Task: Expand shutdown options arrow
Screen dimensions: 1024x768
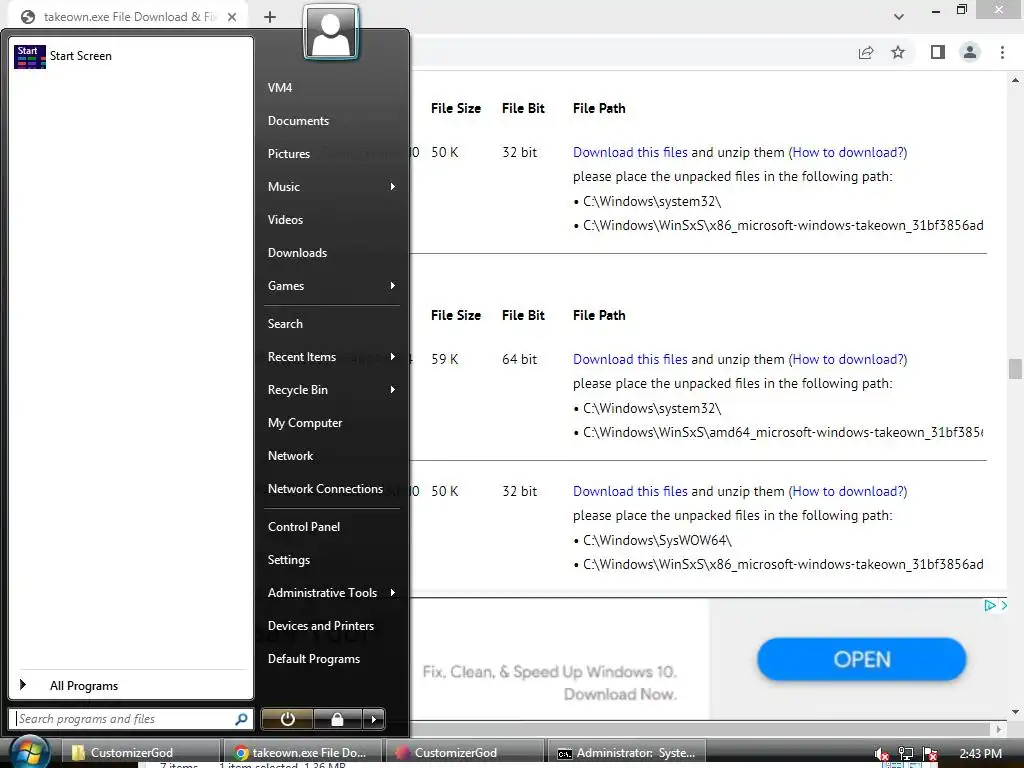Action: coord(374,719)
